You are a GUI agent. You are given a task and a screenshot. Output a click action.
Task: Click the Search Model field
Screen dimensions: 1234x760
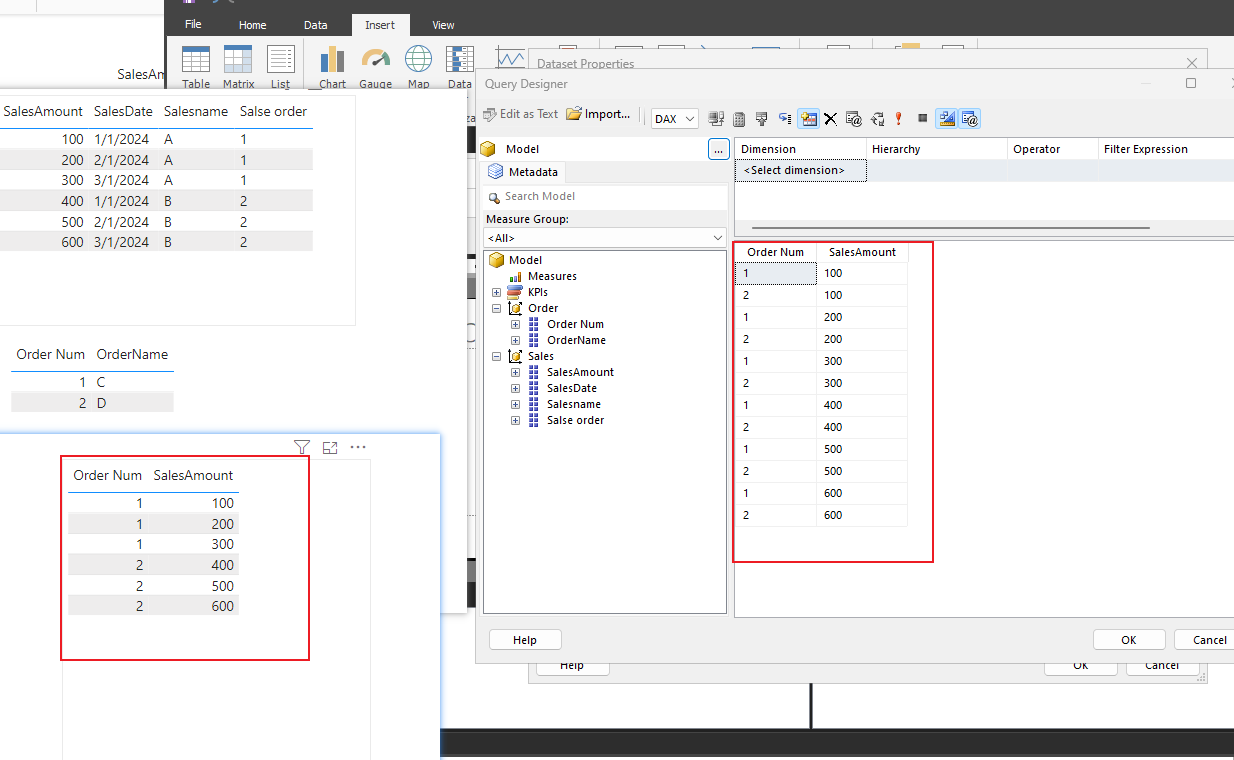(x=605, y=197)
